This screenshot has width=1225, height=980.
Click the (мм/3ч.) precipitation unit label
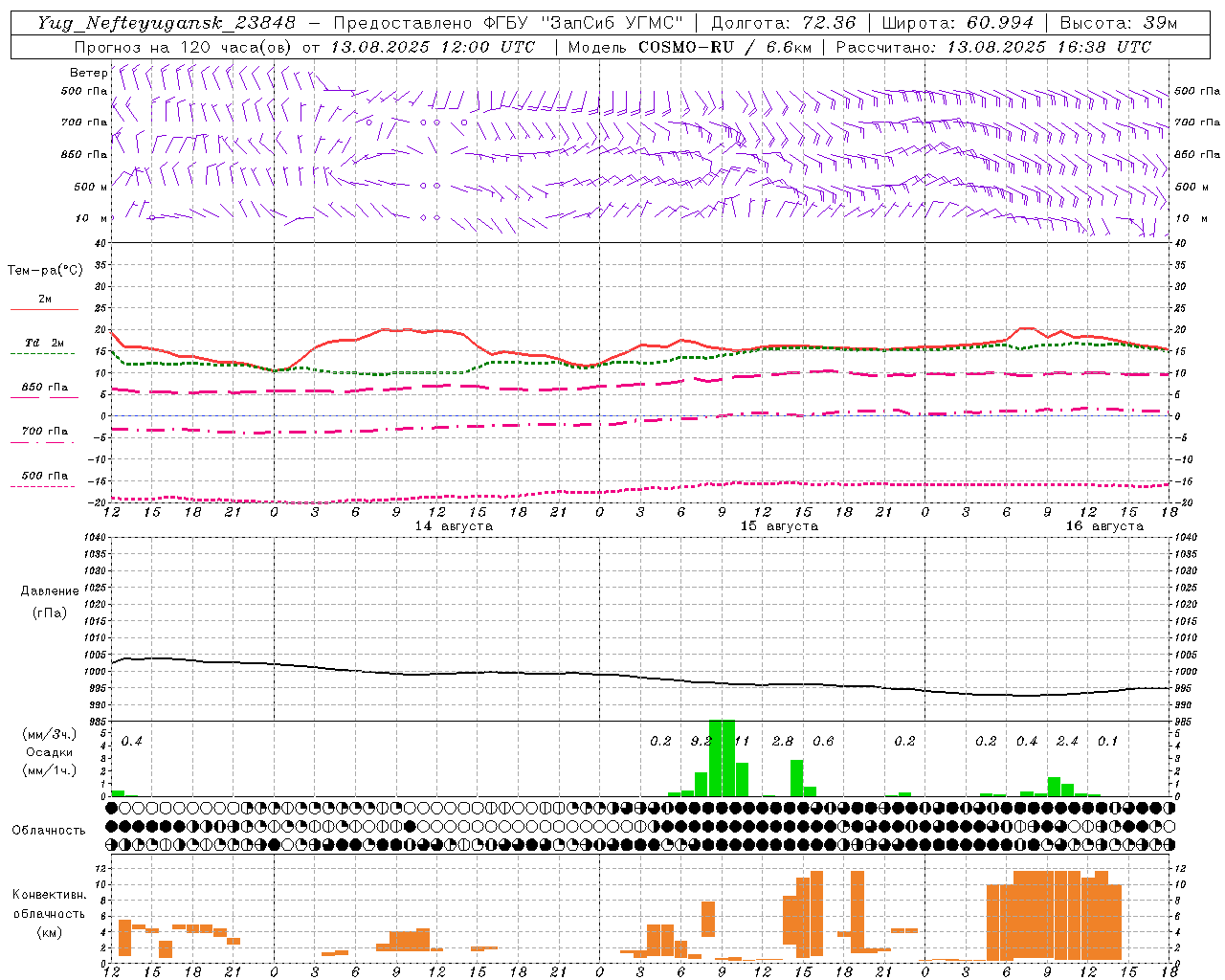tap(50, 735)
